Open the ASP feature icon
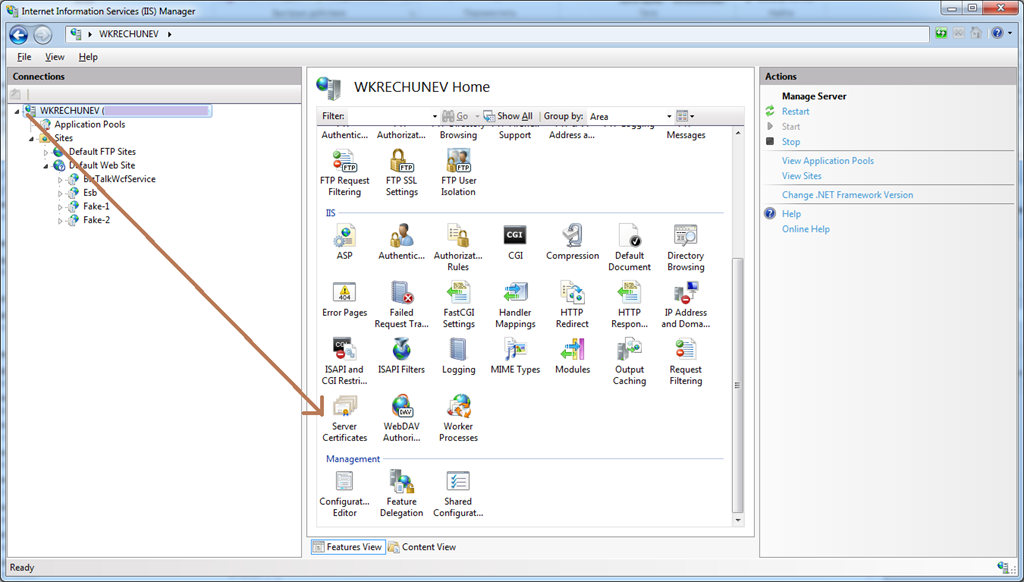This screenshot has height=582, width=1024. 344,242
